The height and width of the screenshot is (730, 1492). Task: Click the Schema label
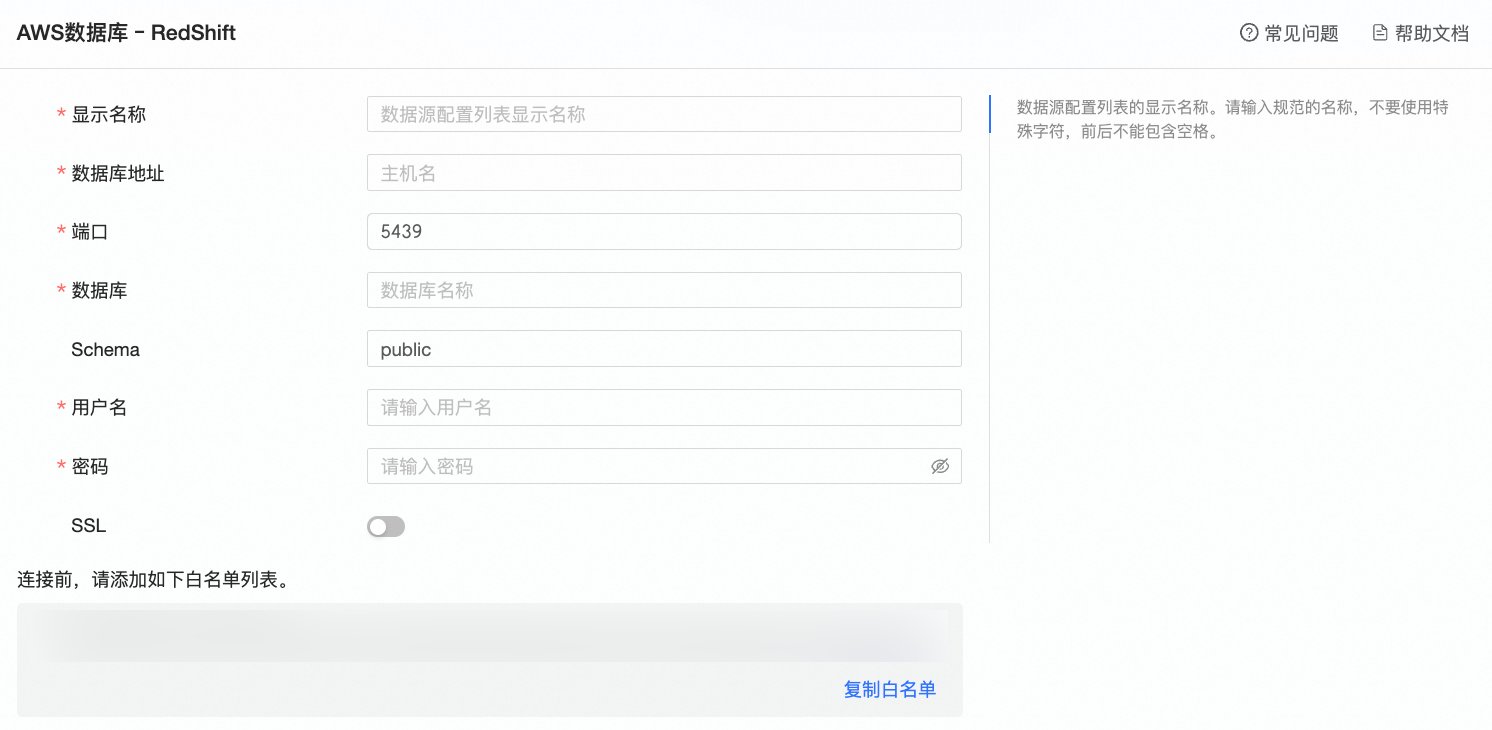coord(105,350)
